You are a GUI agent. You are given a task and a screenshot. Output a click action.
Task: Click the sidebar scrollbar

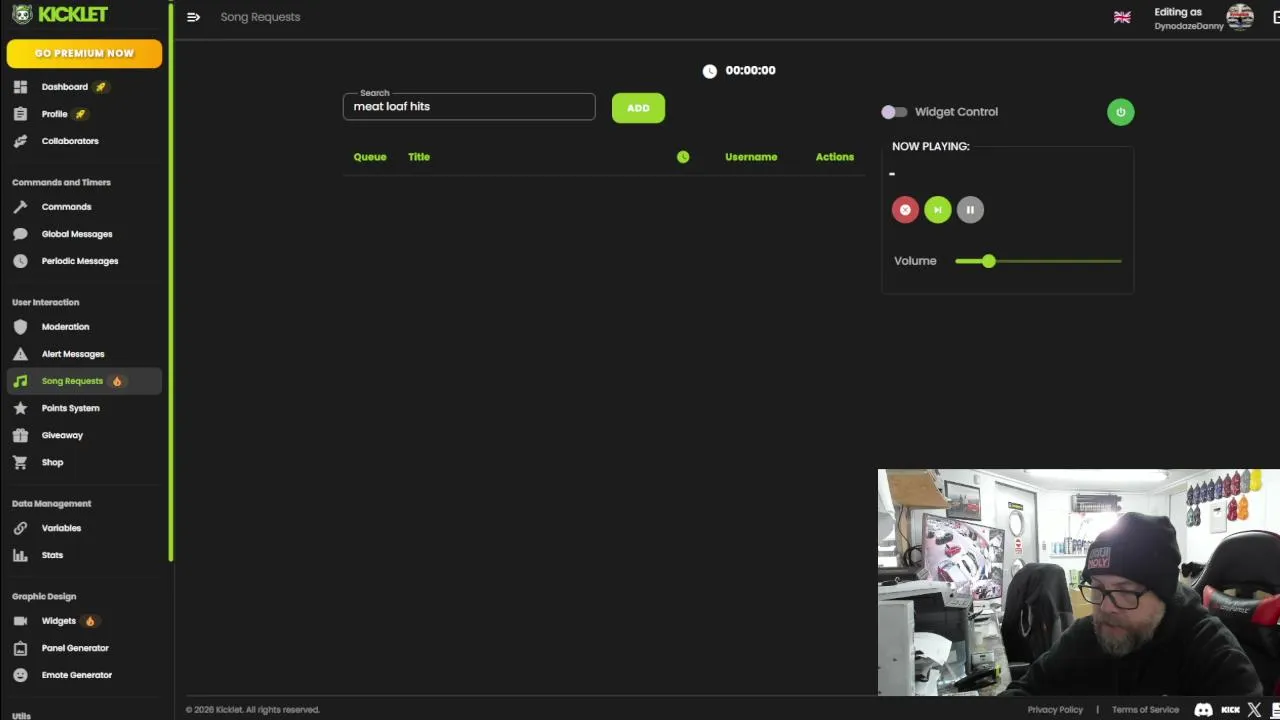[171, 282]
